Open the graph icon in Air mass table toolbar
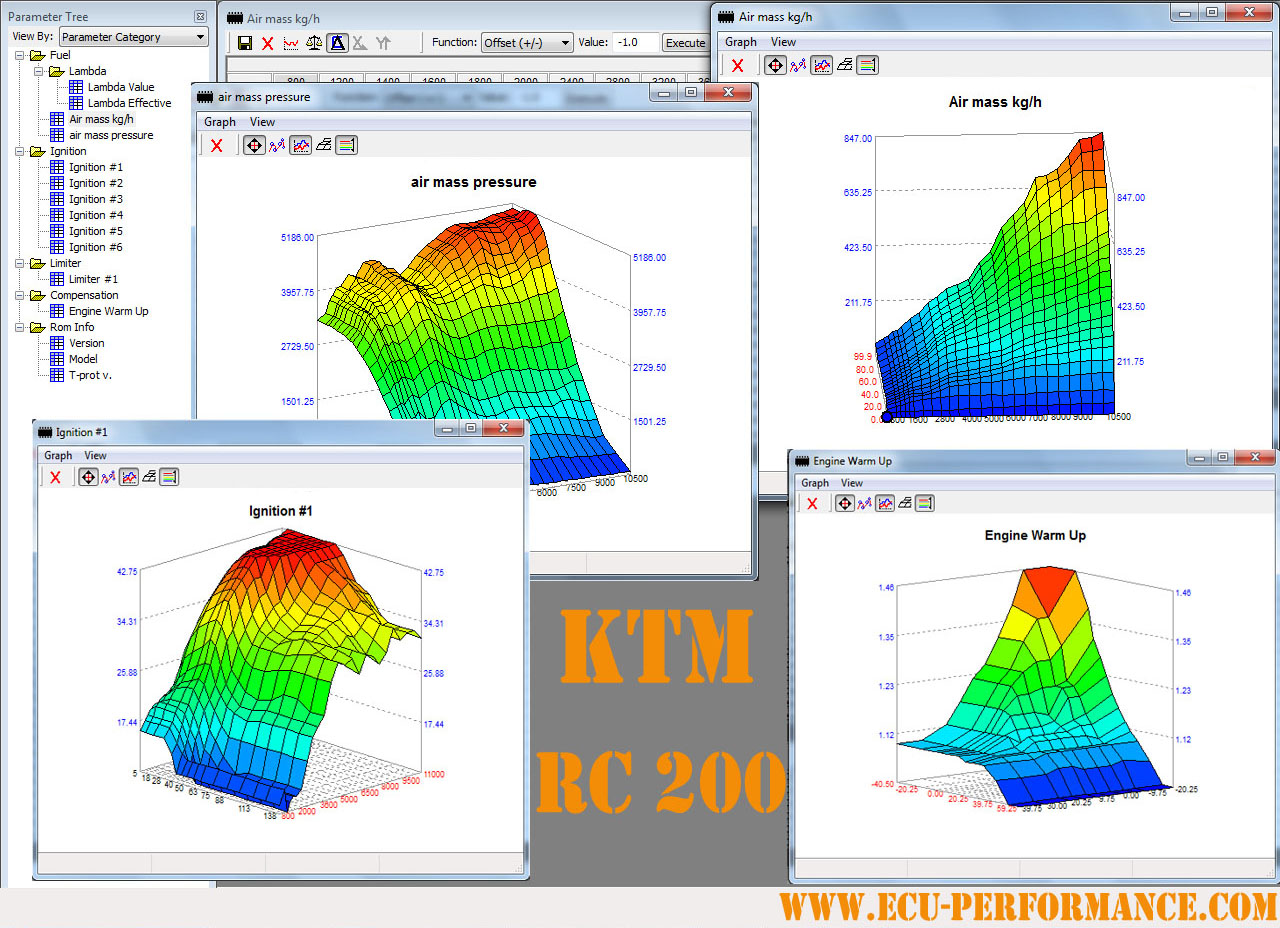 coord(291,43)
